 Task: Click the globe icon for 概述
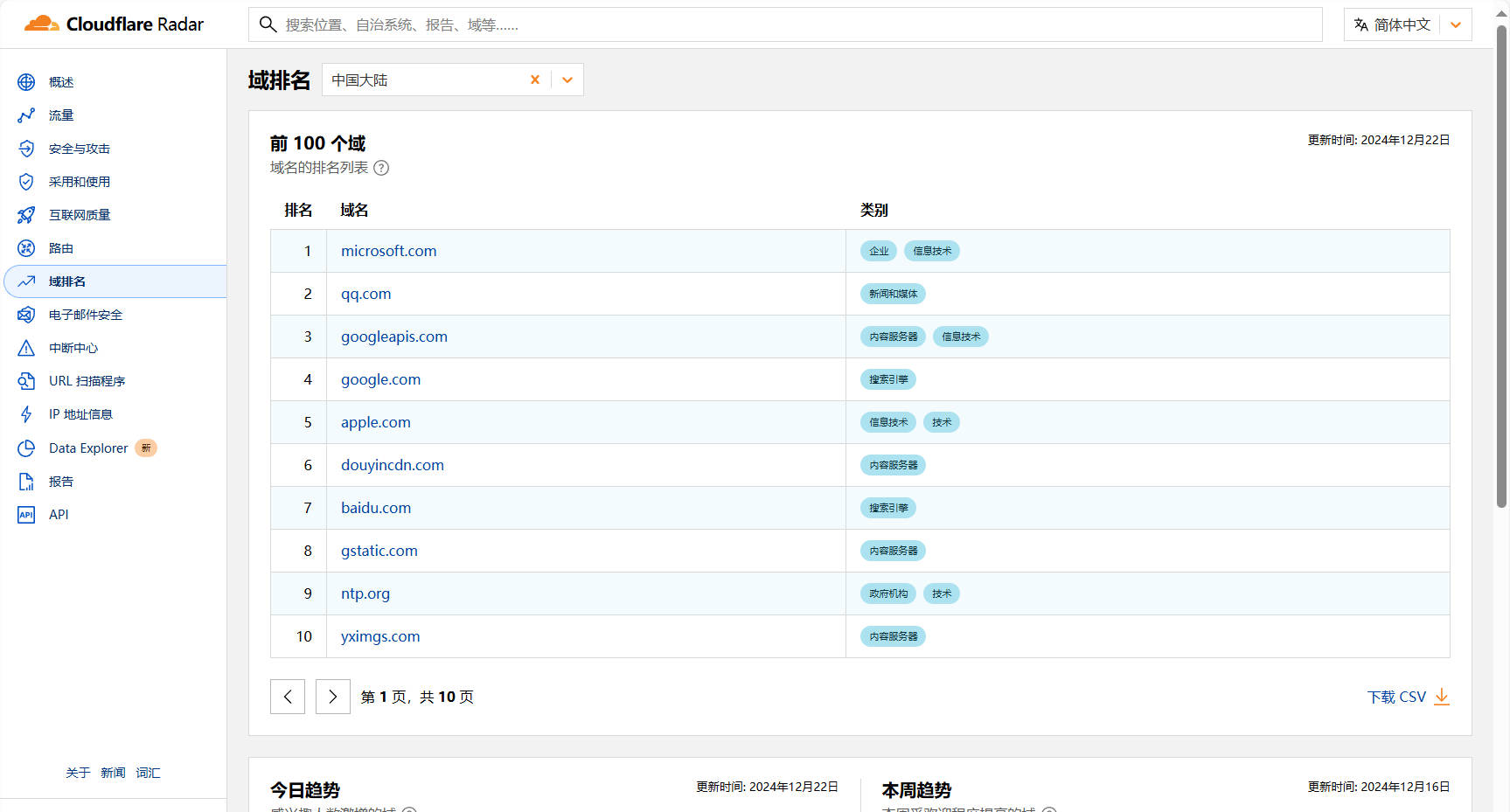click(x=26, y=82)
